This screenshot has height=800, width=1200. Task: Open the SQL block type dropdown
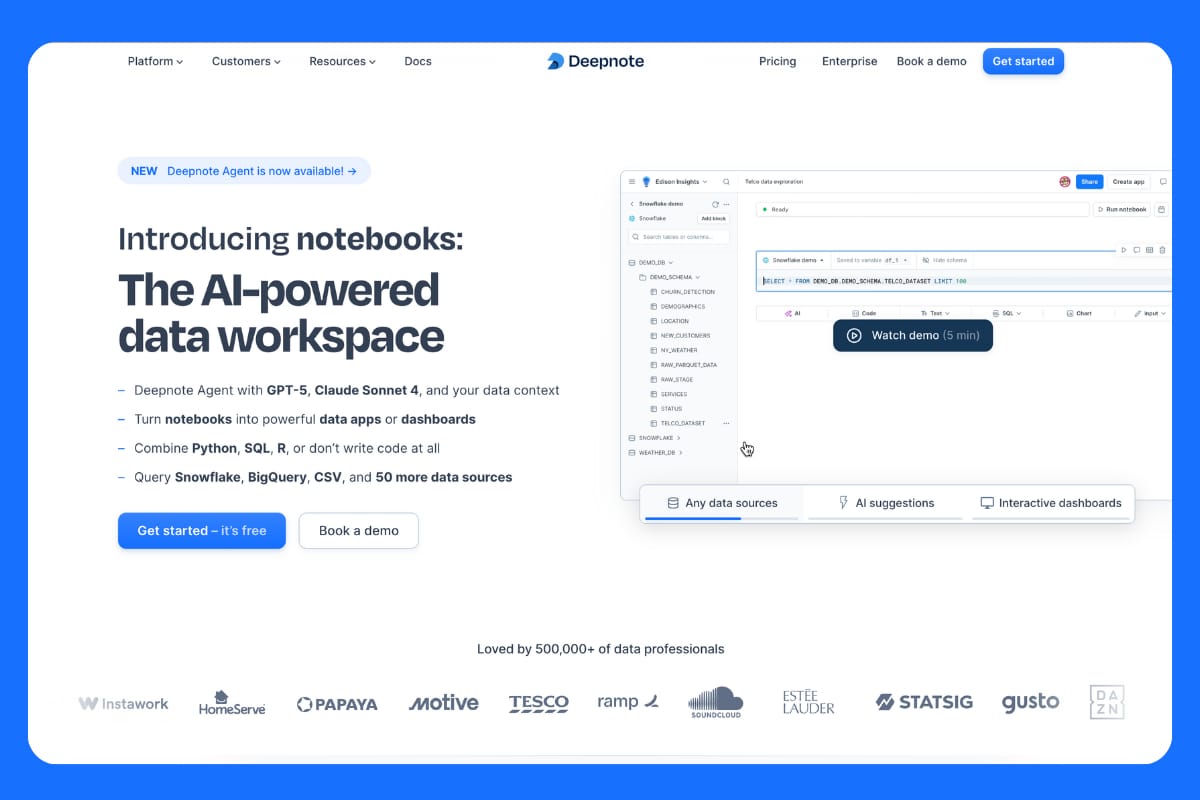point(1007,313)
